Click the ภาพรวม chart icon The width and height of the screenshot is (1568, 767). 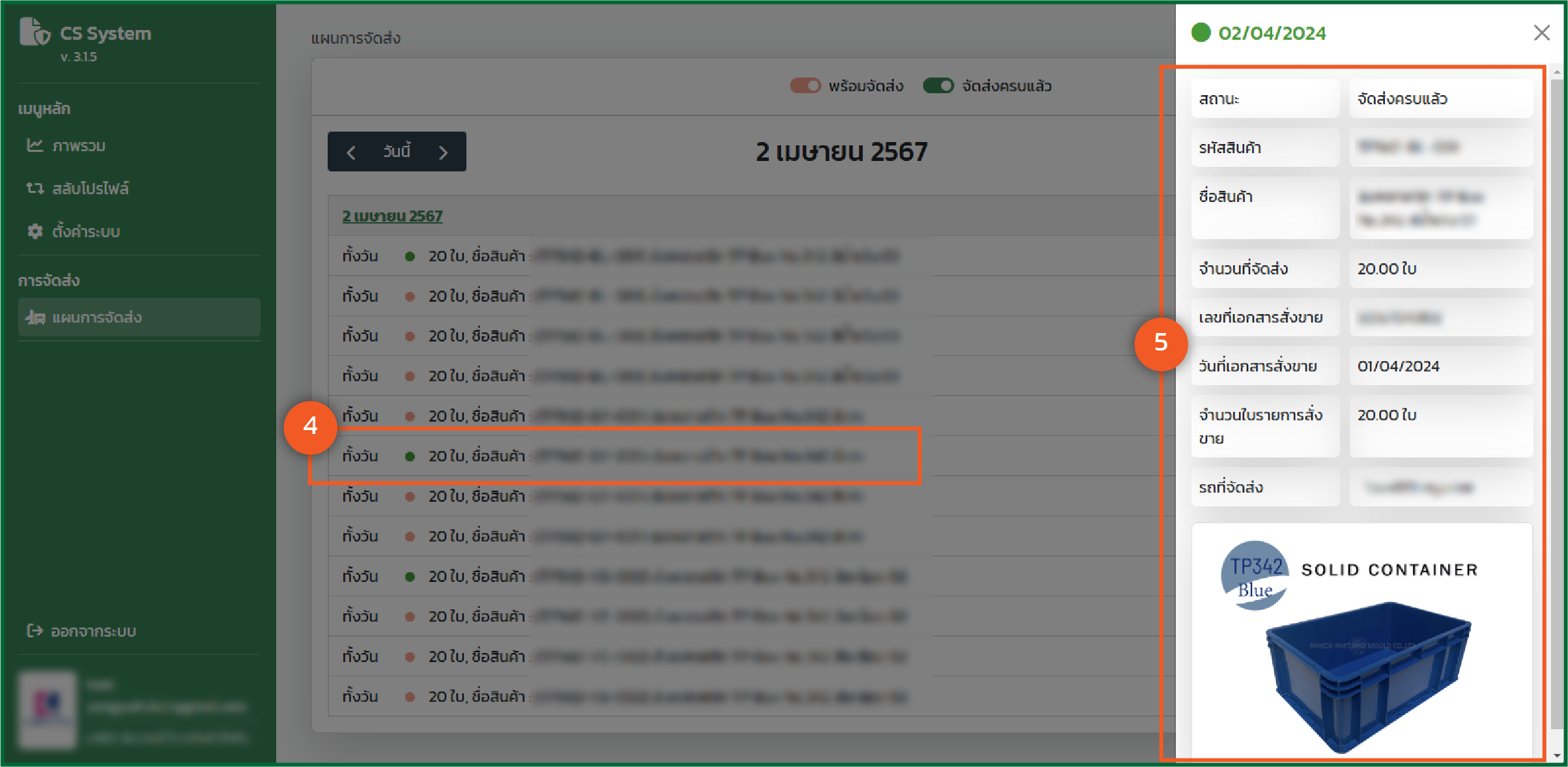tap(35, 145)
